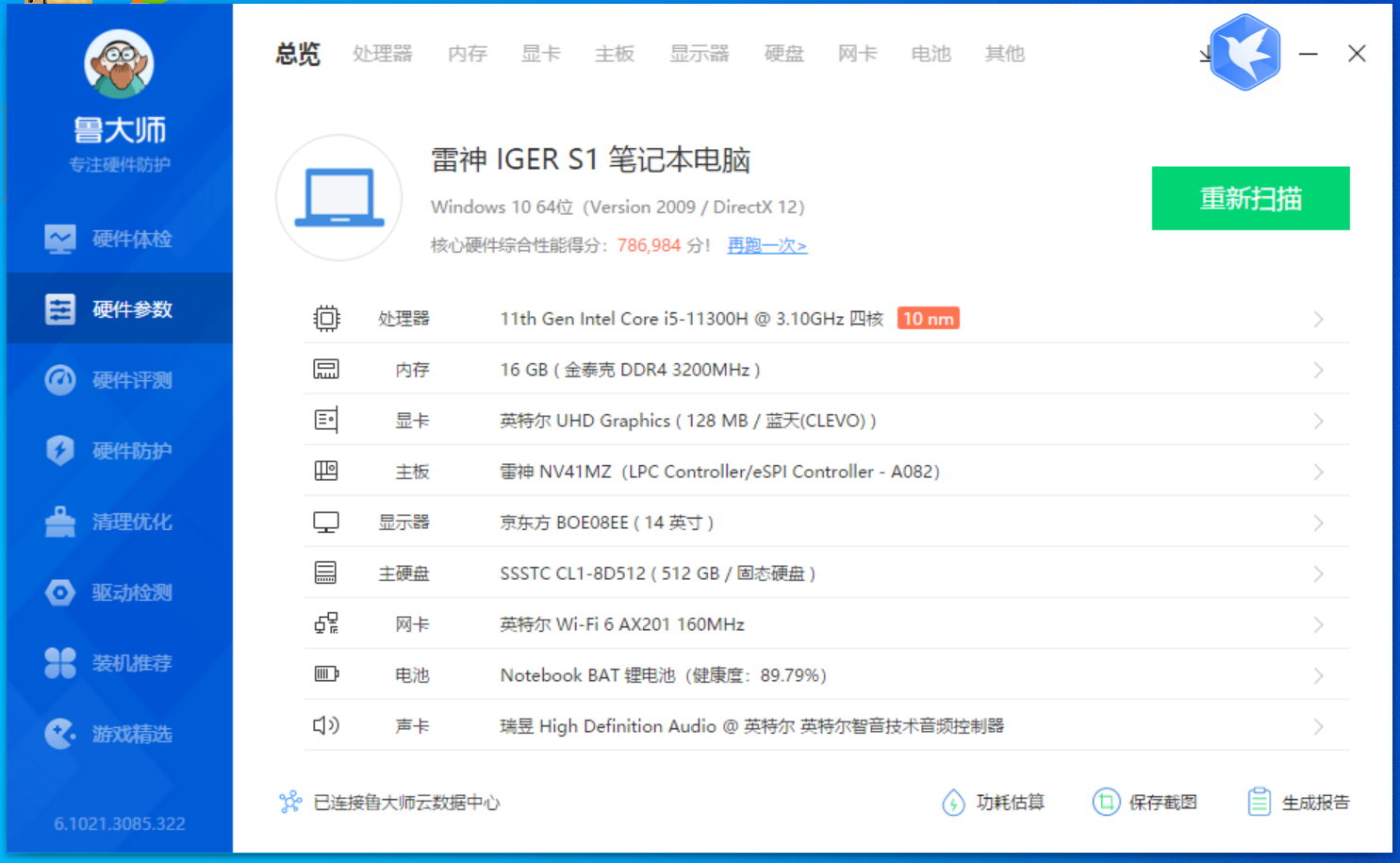
Task: Switch to the 显卡 tab
Action: coord(541,54)
